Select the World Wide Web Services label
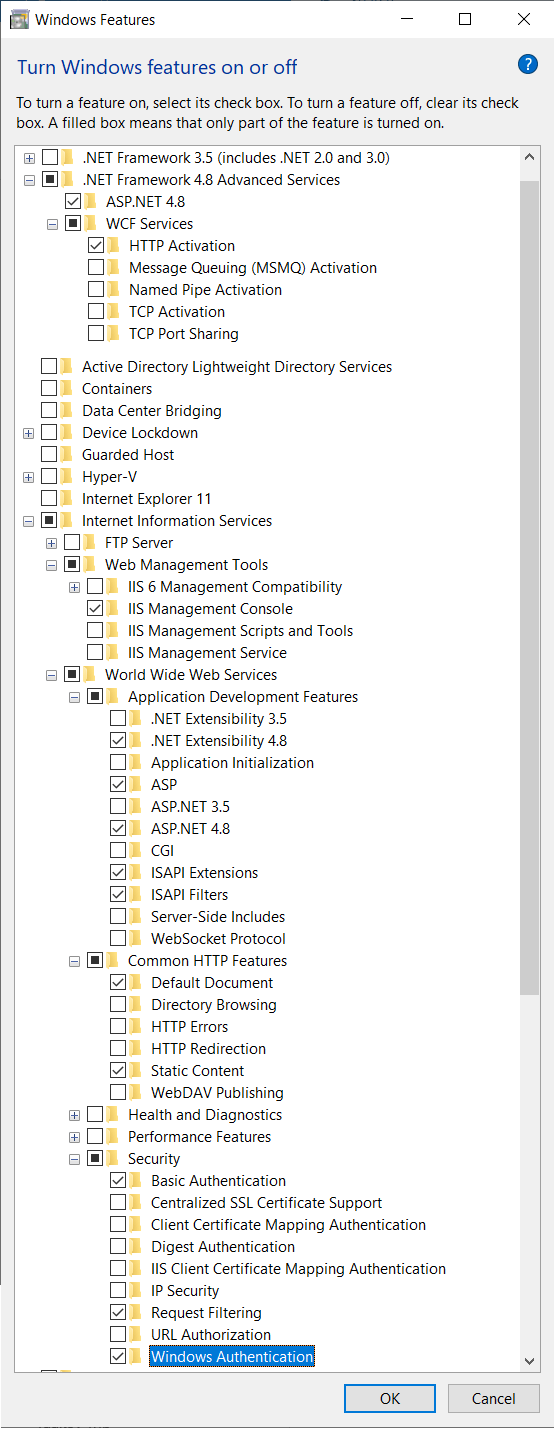 pos(191,675)
